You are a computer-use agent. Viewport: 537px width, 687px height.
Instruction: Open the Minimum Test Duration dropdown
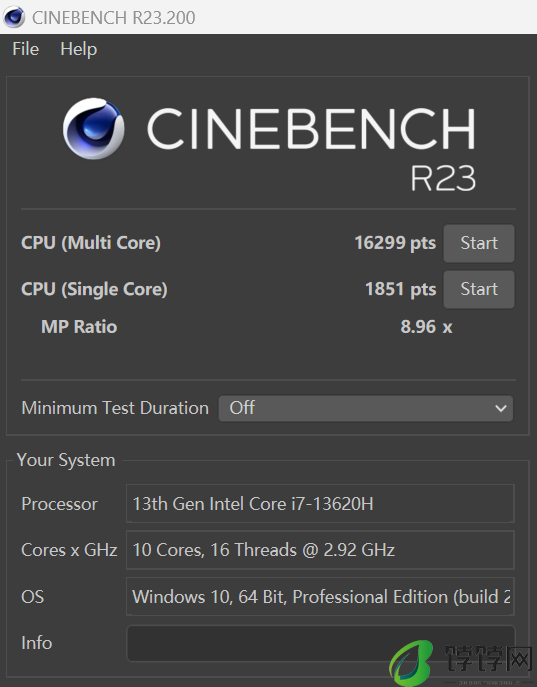point(366,408)
